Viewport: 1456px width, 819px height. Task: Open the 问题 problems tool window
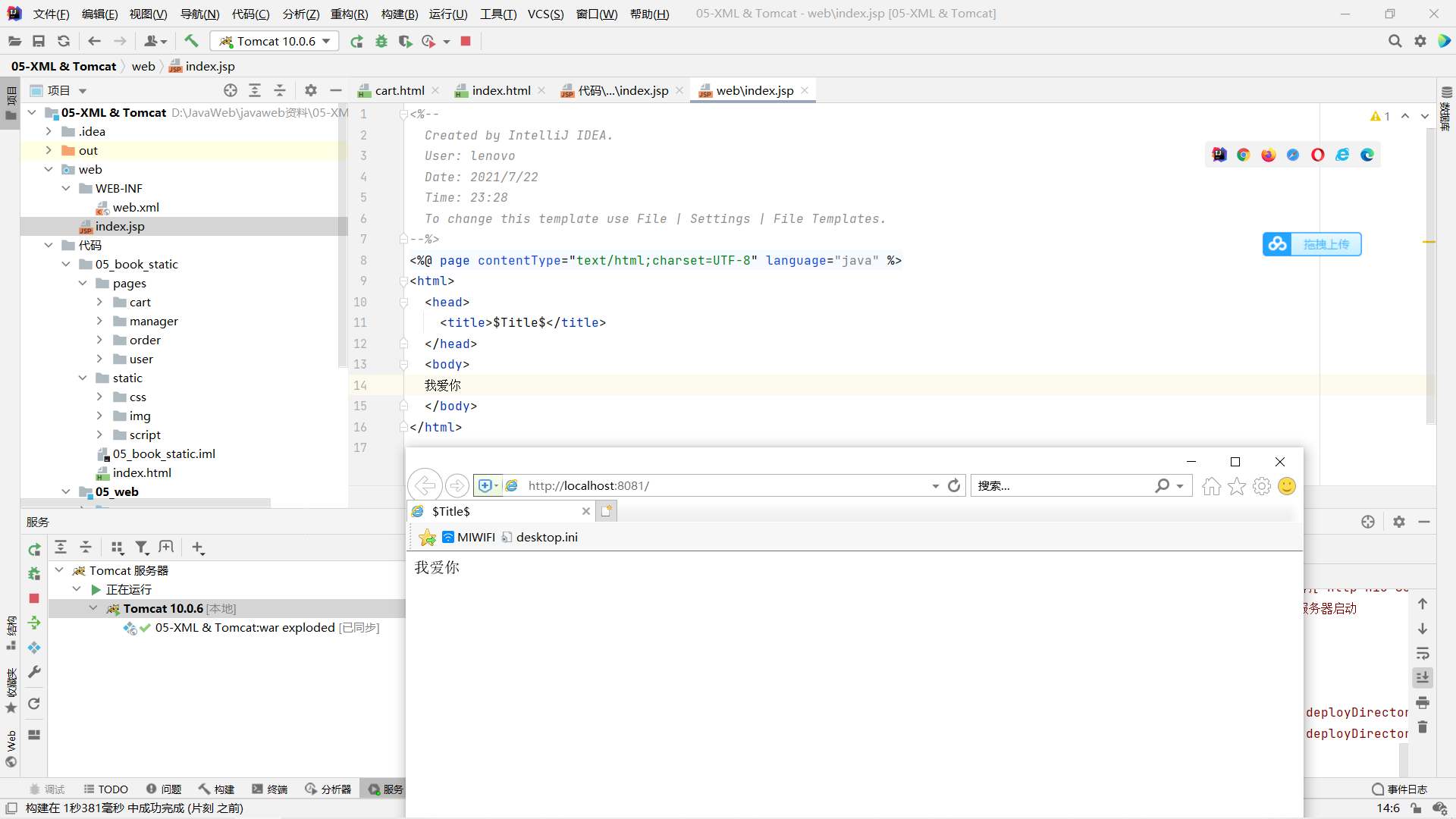coord(164,789)
